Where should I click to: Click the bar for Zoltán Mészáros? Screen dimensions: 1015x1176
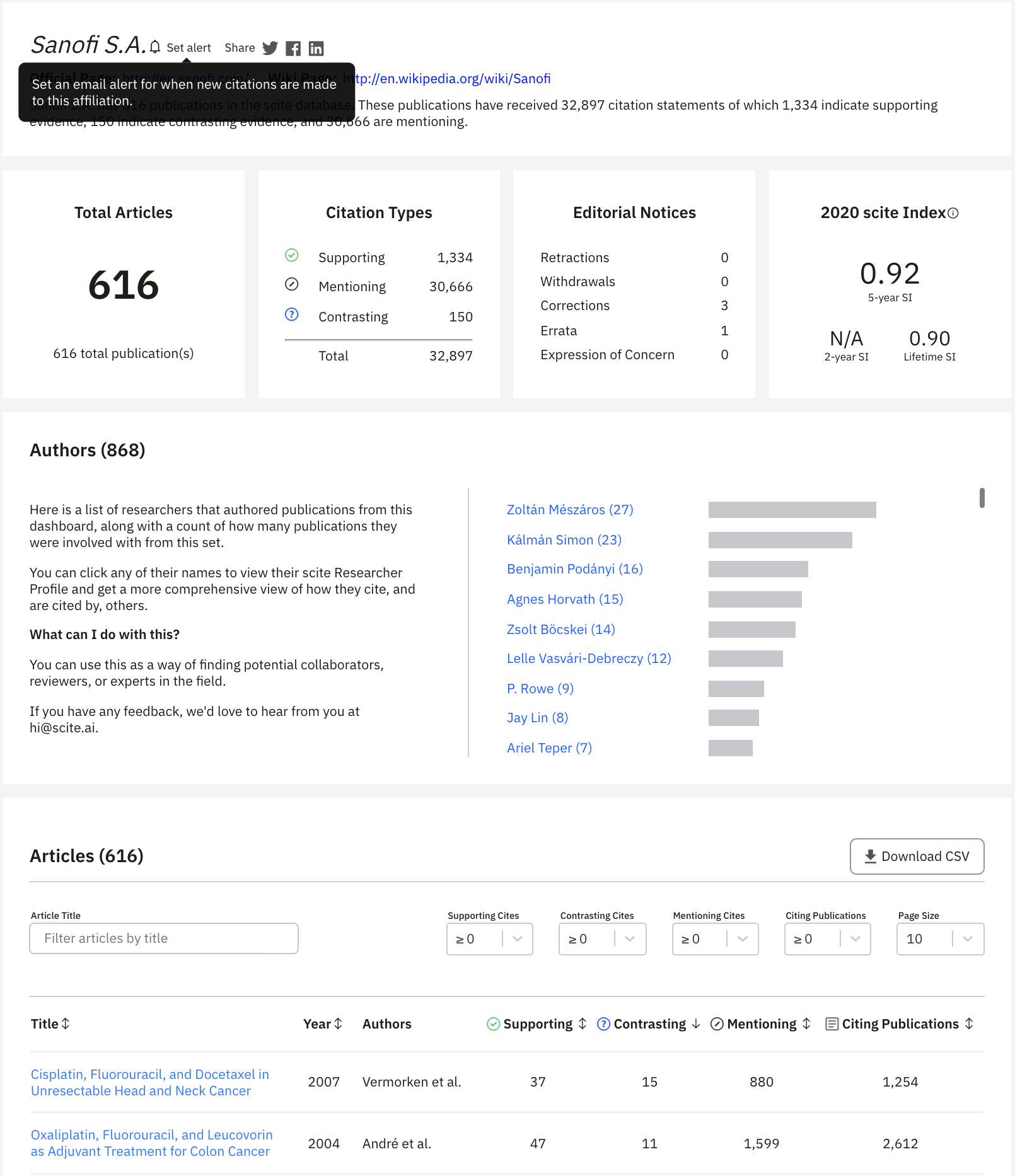[792, 510]
